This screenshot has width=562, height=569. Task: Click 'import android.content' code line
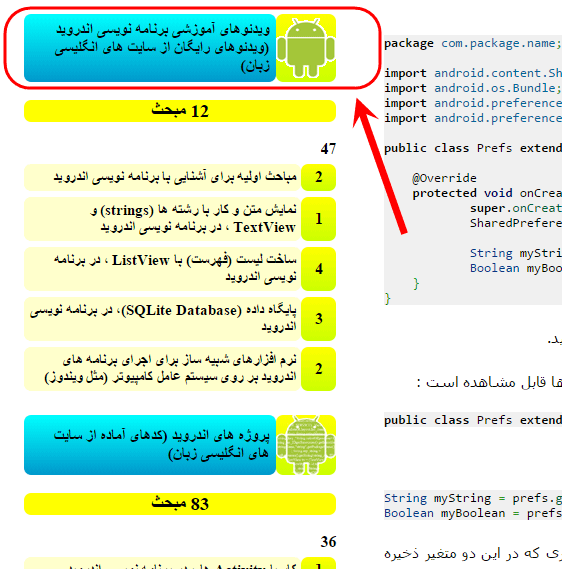pos(473,73)
